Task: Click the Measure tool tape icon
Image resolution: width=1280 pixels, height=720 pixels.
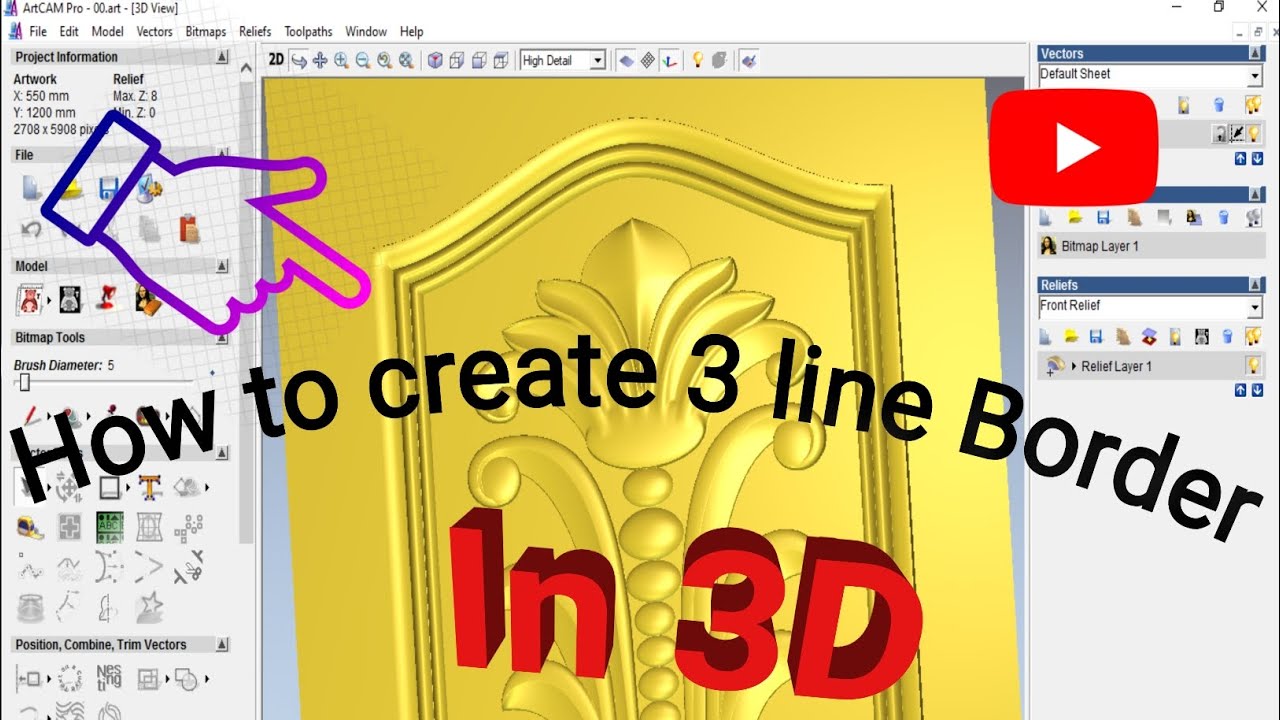Action: (x=30, y=527)
